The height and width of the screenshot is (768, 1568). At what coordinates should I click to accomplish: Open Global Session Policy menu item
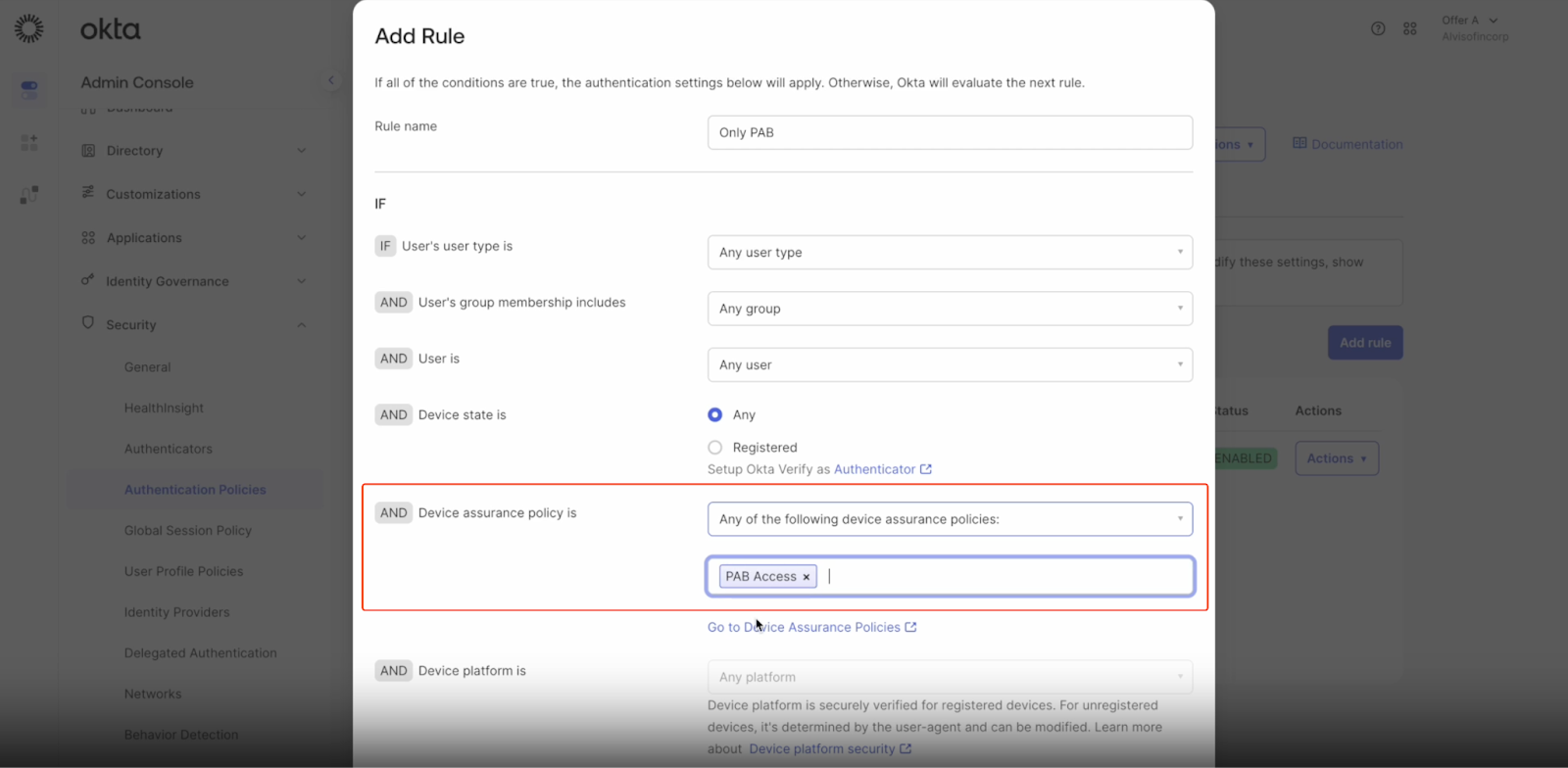click(x=188, y=531)
